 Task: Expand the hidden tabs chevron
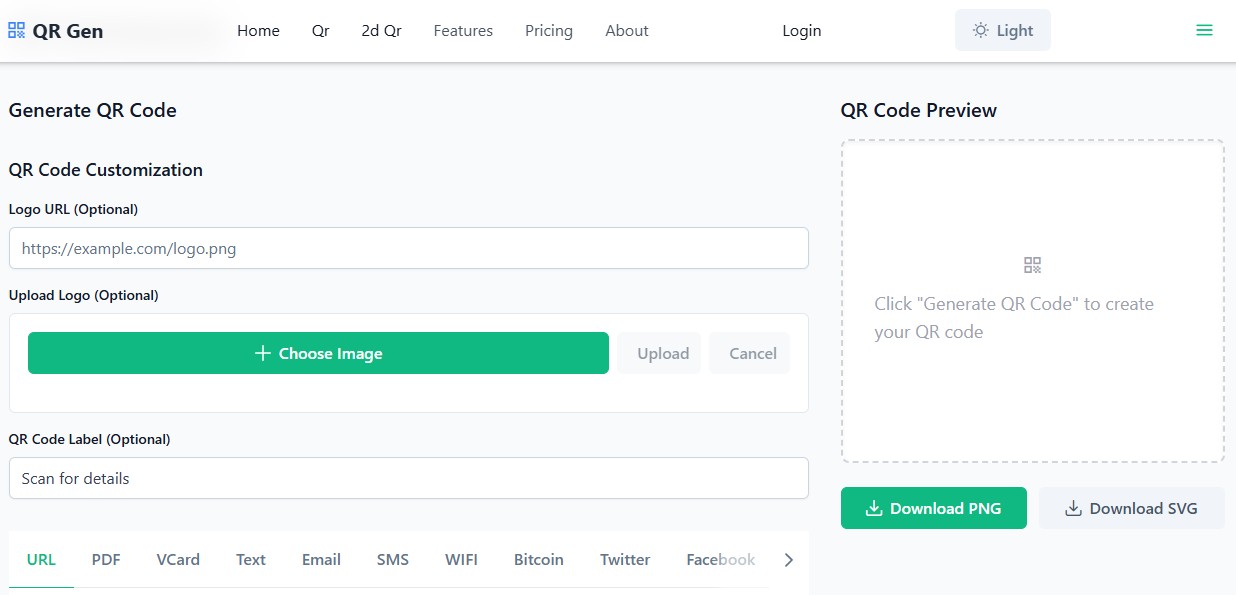(788, 560)
